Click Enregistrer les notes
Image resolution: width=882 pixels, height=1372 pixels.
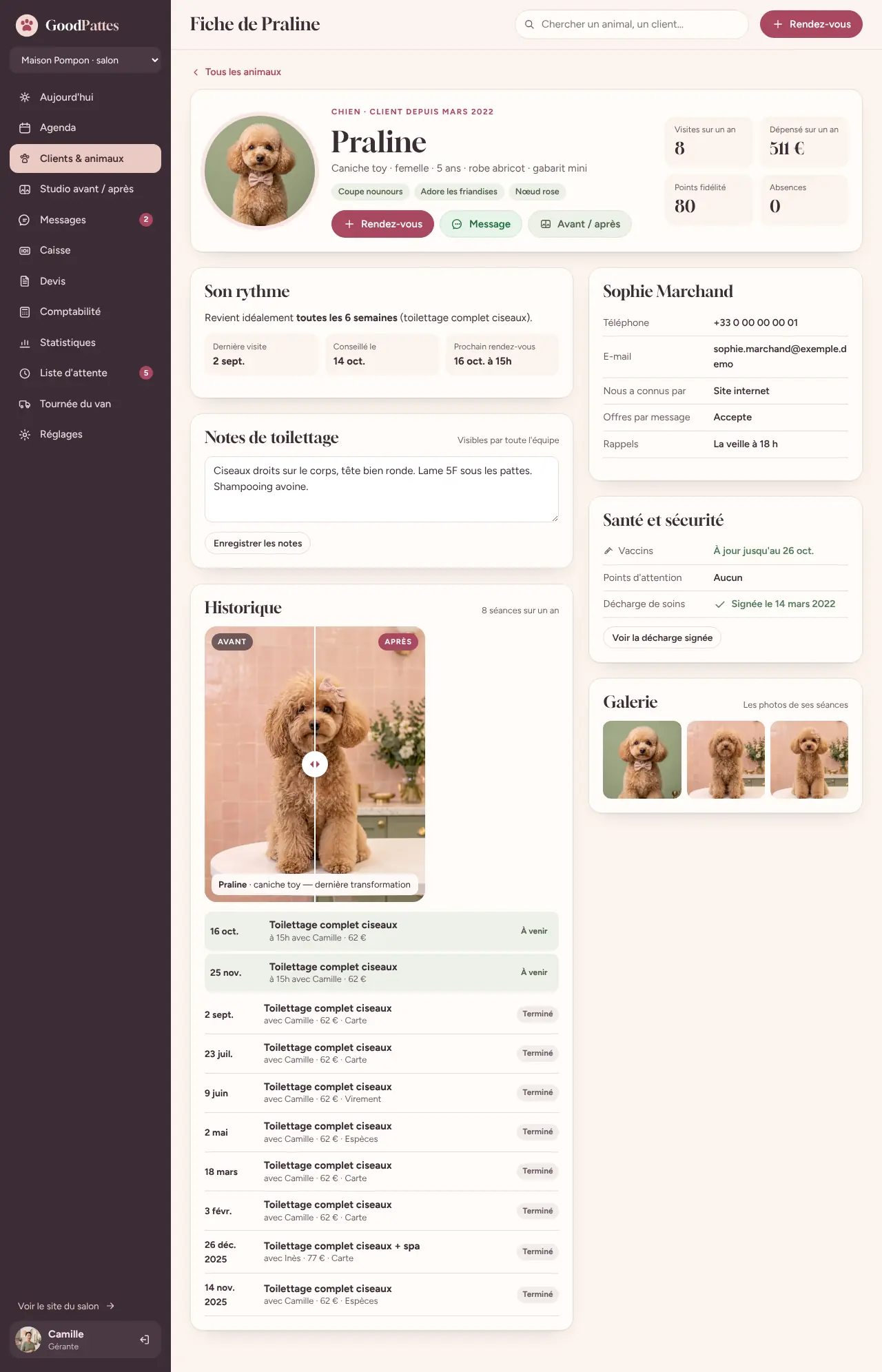click(258, 543)
